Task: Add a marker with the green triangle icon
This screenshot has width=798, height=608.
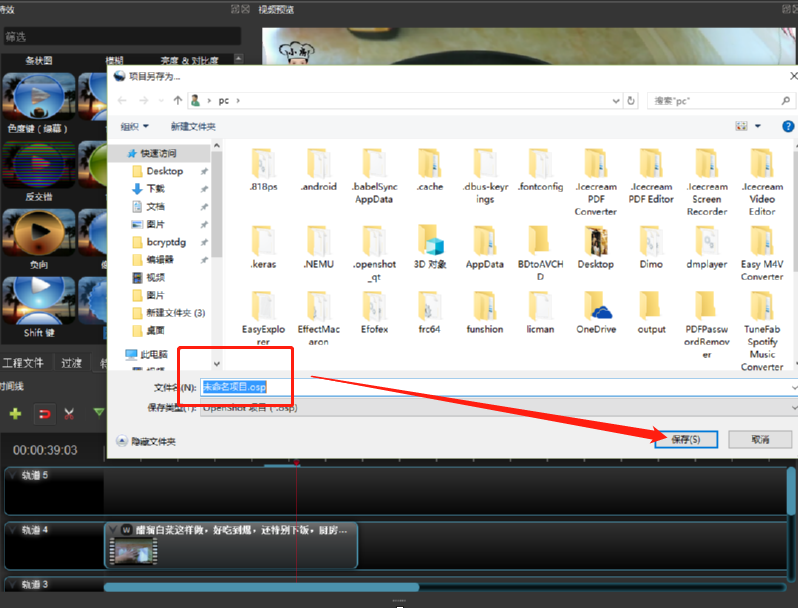Action: (x=99, y=412)
